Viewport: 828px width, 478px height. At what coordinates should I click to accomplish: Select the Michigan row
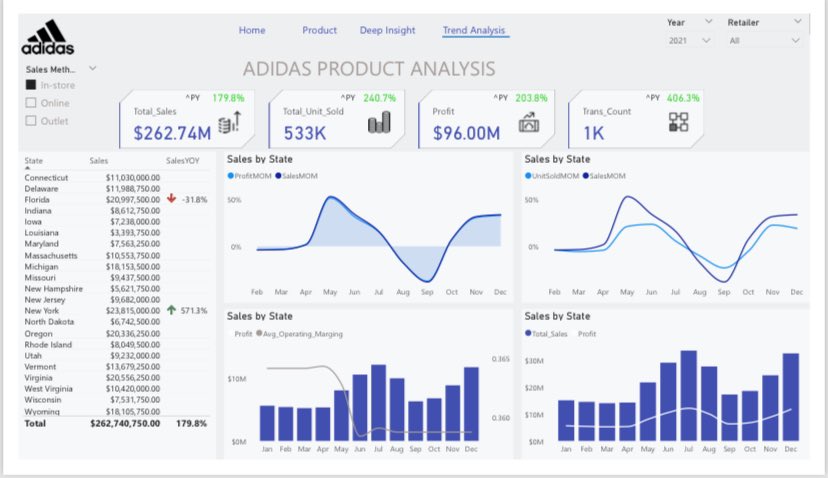(x=116, y=267)
